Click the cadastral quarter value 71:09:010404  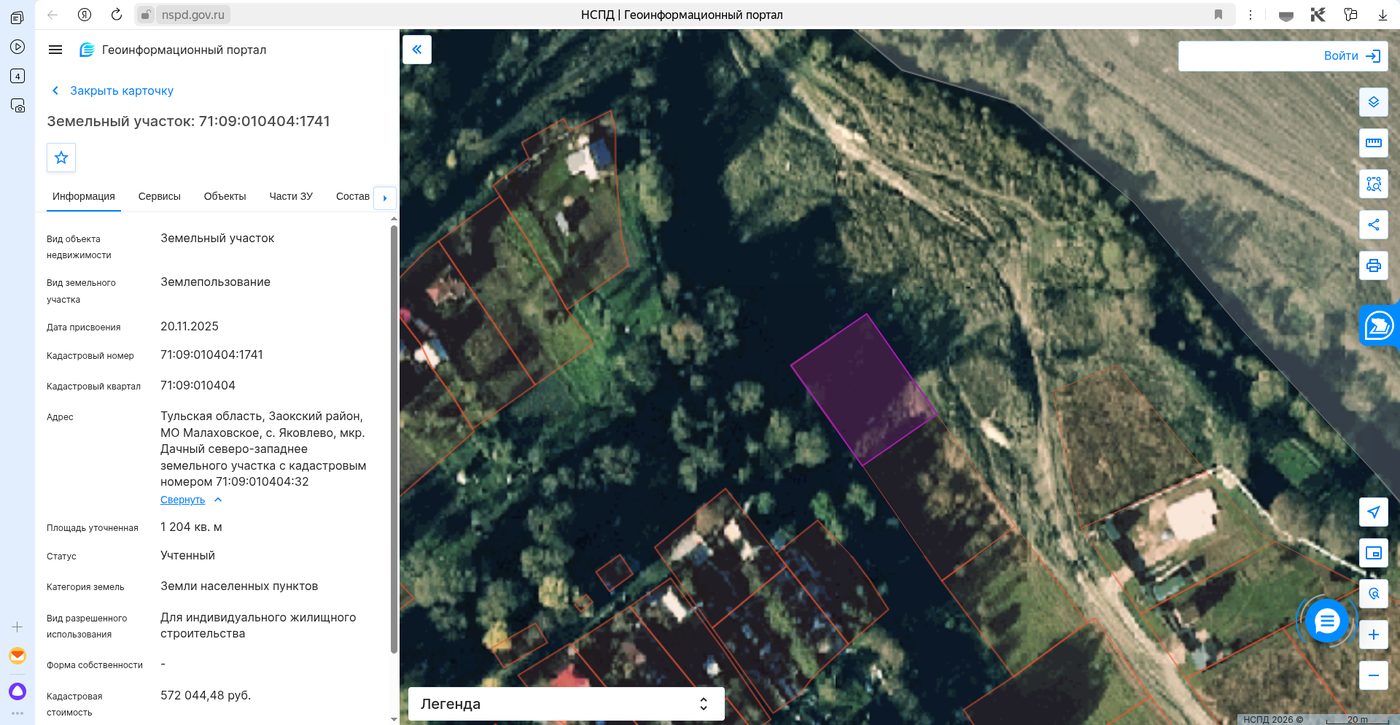tap(198, 386)
